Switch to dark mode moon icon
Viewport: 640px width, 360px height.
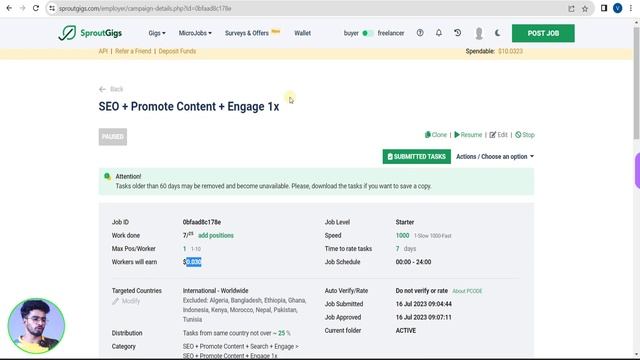click(x=498, y=33)
